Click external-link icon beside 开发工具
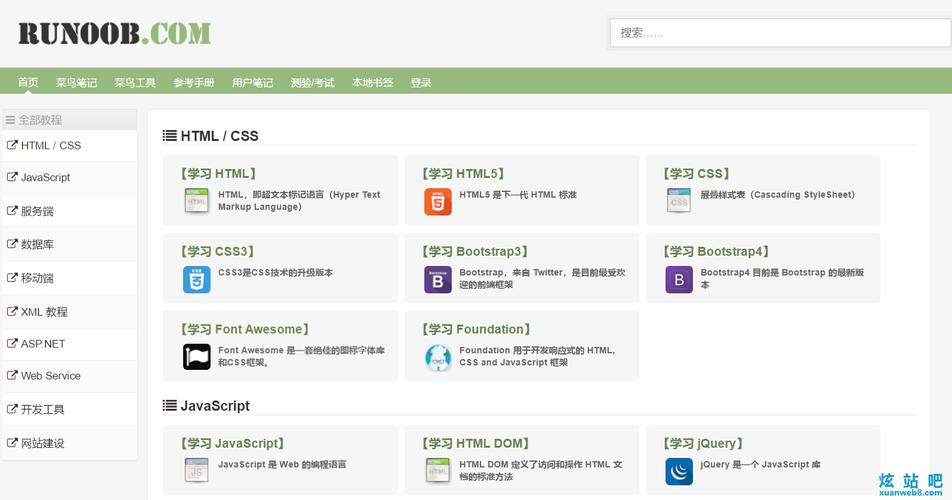The width and height of the screenshot is (952, 500). click(x=12, y=409)
